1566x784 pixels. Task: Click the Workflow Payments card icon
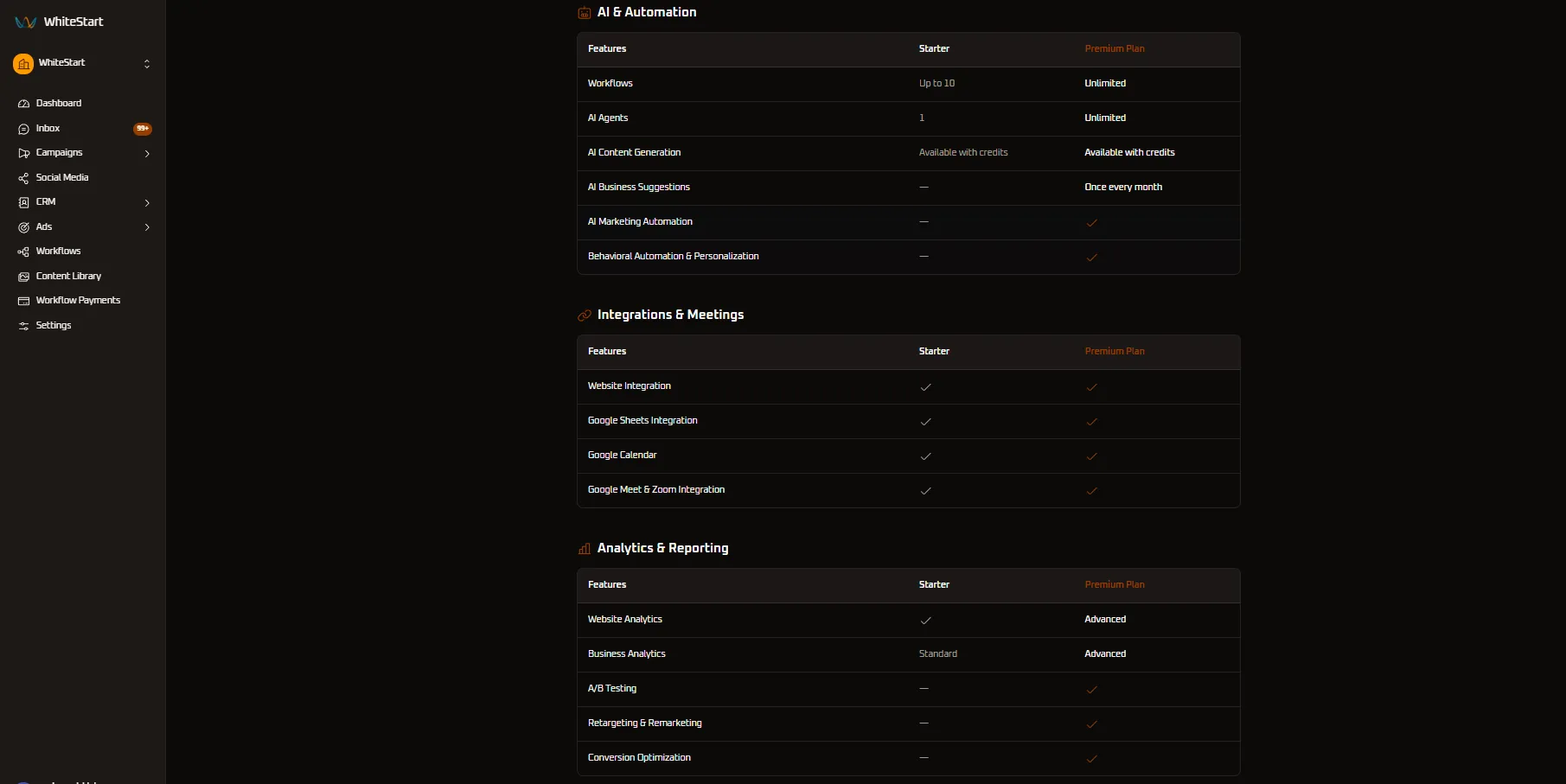(24, 301)
